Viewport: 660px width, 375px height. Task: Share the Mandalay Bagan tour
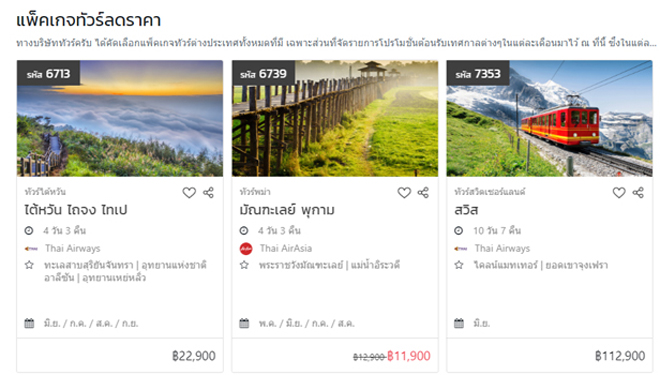pyautogui.click(x=423, y=193)
